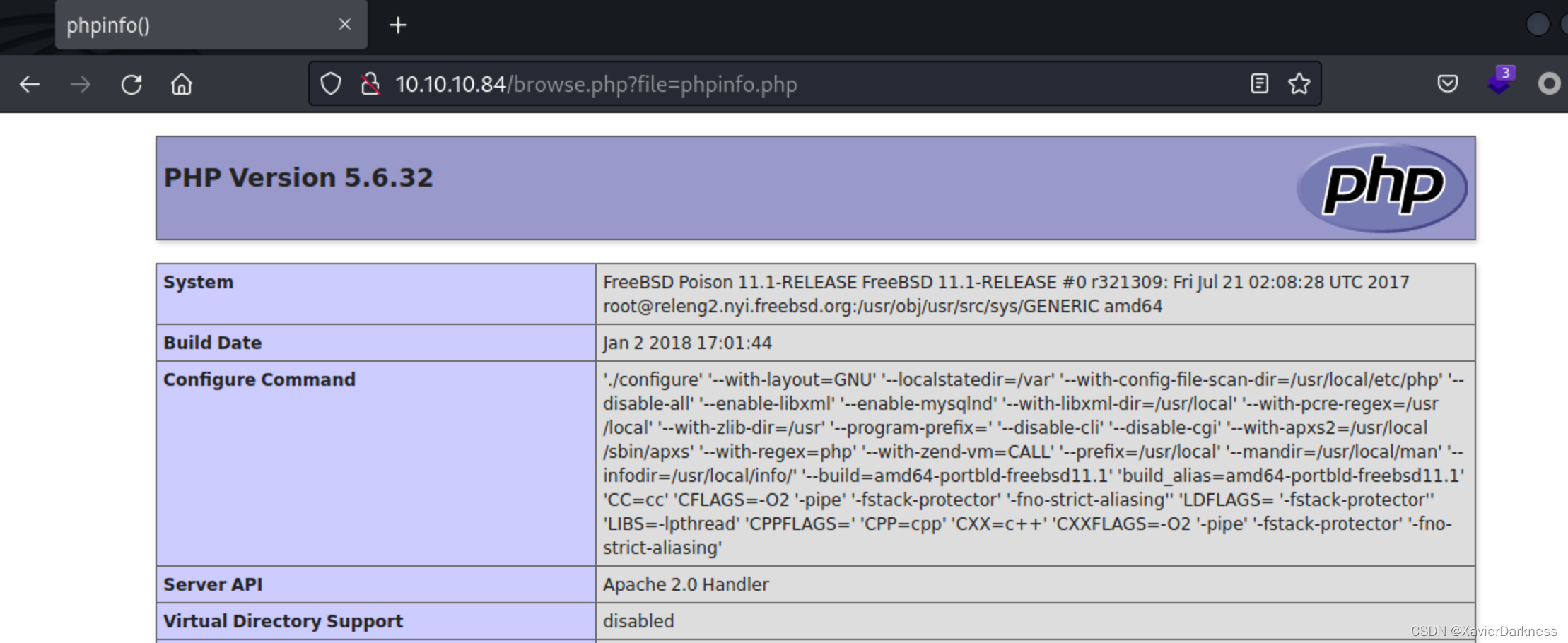Open the tracking protection shield icon

[x=331, y=84]
